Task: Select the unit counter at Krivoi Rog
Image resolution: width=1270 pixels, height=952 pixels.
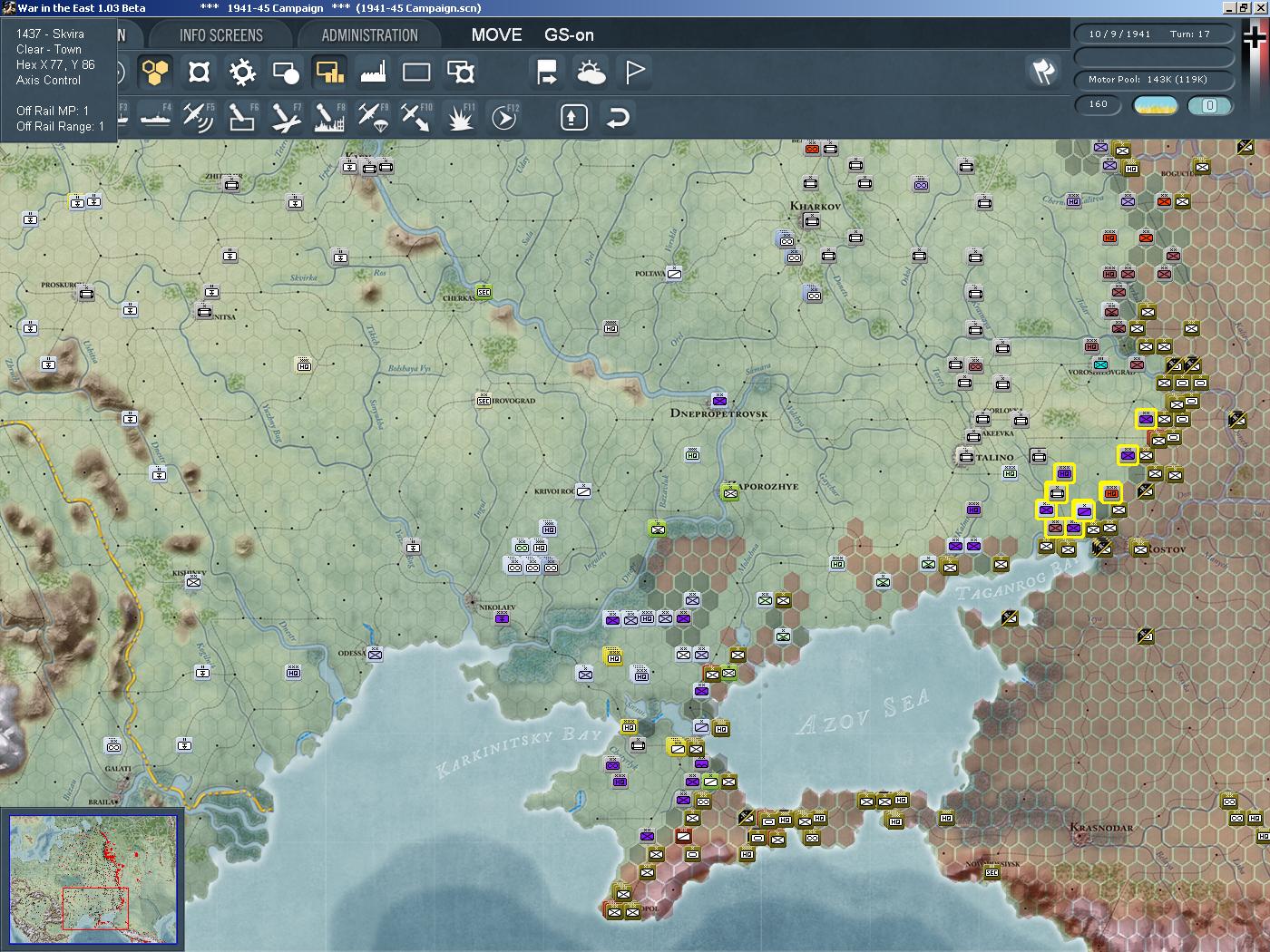Action: click(x=584, y=491)
